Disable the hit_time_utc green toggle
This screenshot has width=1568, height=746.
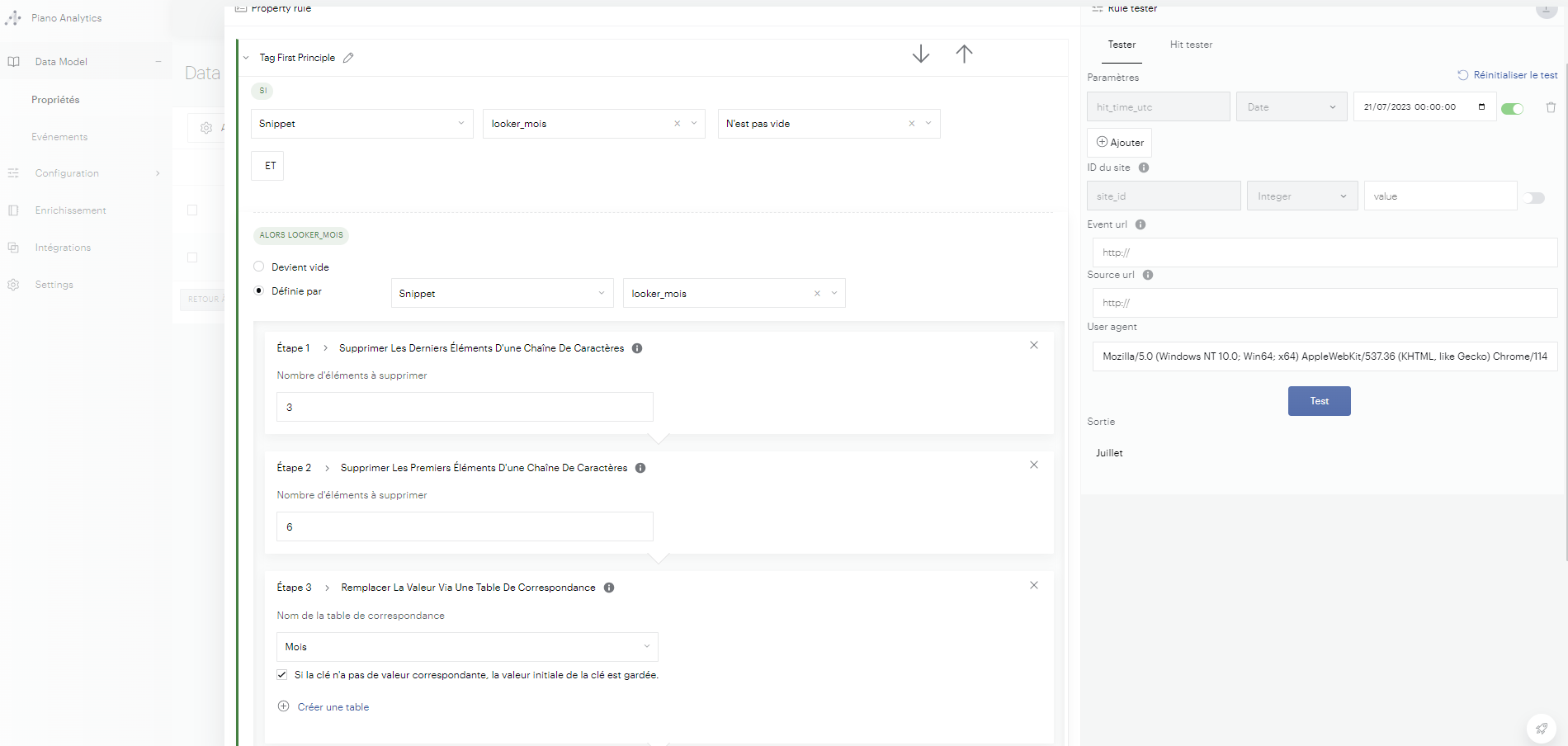pos(1512,109)
